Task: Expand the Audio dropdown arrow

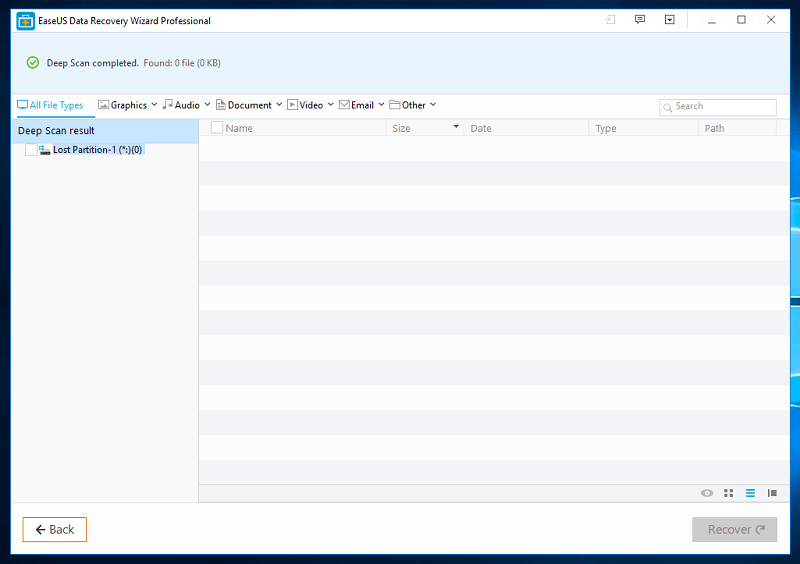Action: (x=207, y=105)
